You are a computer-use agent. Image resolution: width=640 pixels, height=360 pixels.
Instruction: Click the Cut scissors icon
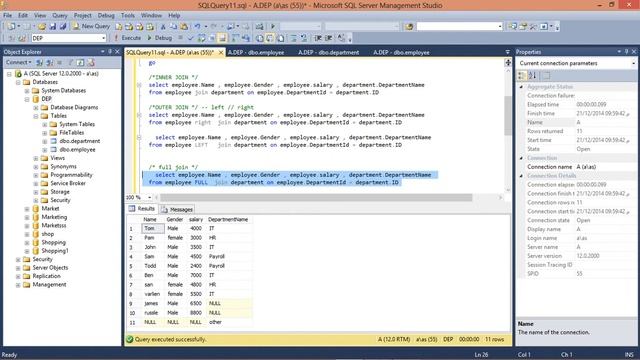click(x=163, y=27)
